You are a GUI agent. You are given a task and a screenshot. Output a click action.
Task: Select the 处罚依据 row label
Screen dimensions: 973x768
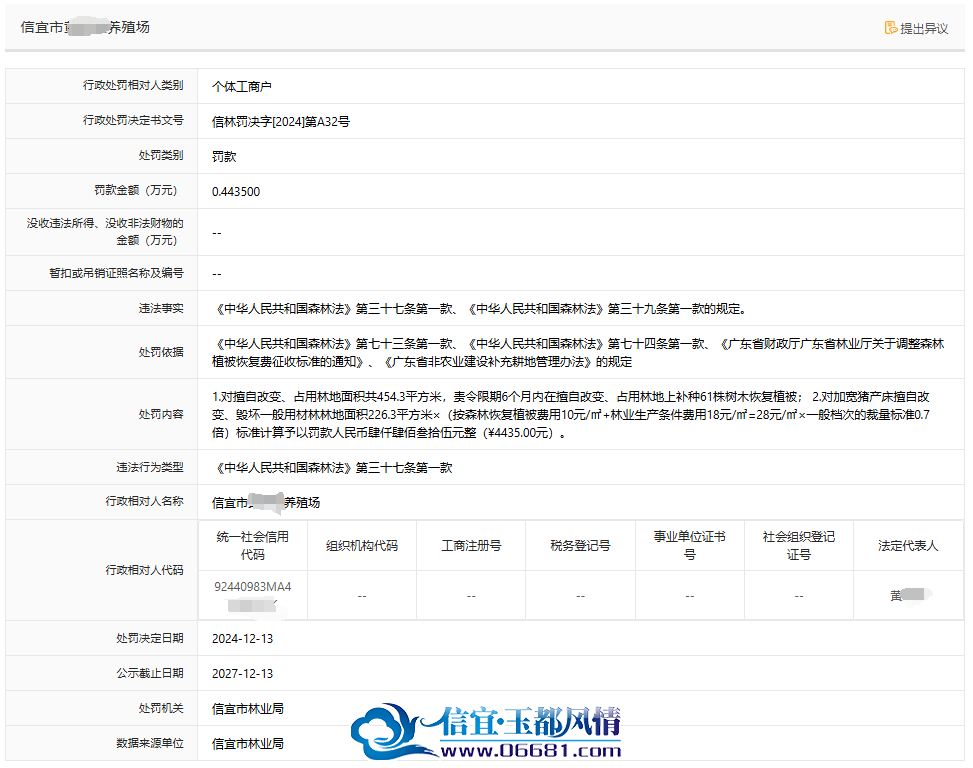(x=161, y=352)
